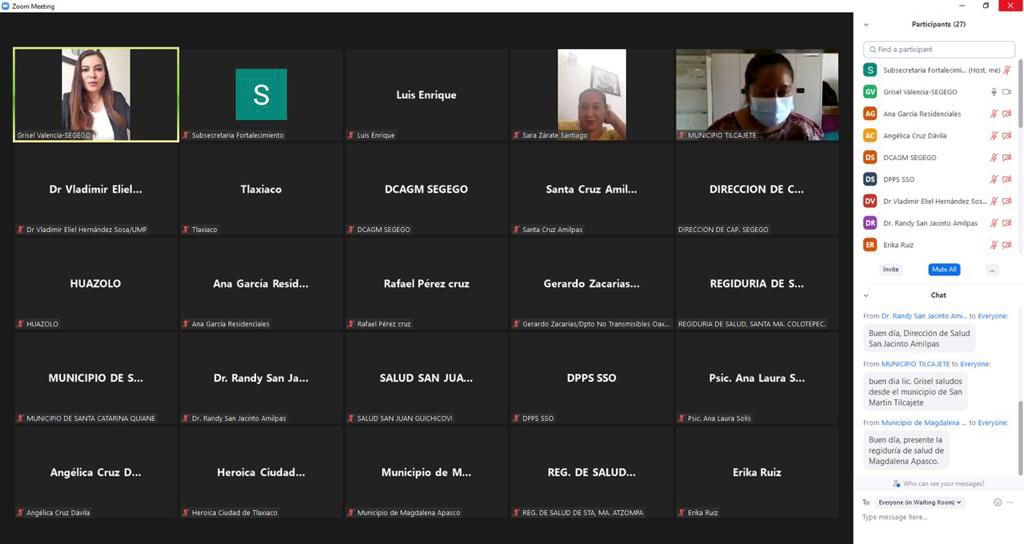Click the Invite button
The height and width of the screenshot is (544, 1024).
[890, 270]
